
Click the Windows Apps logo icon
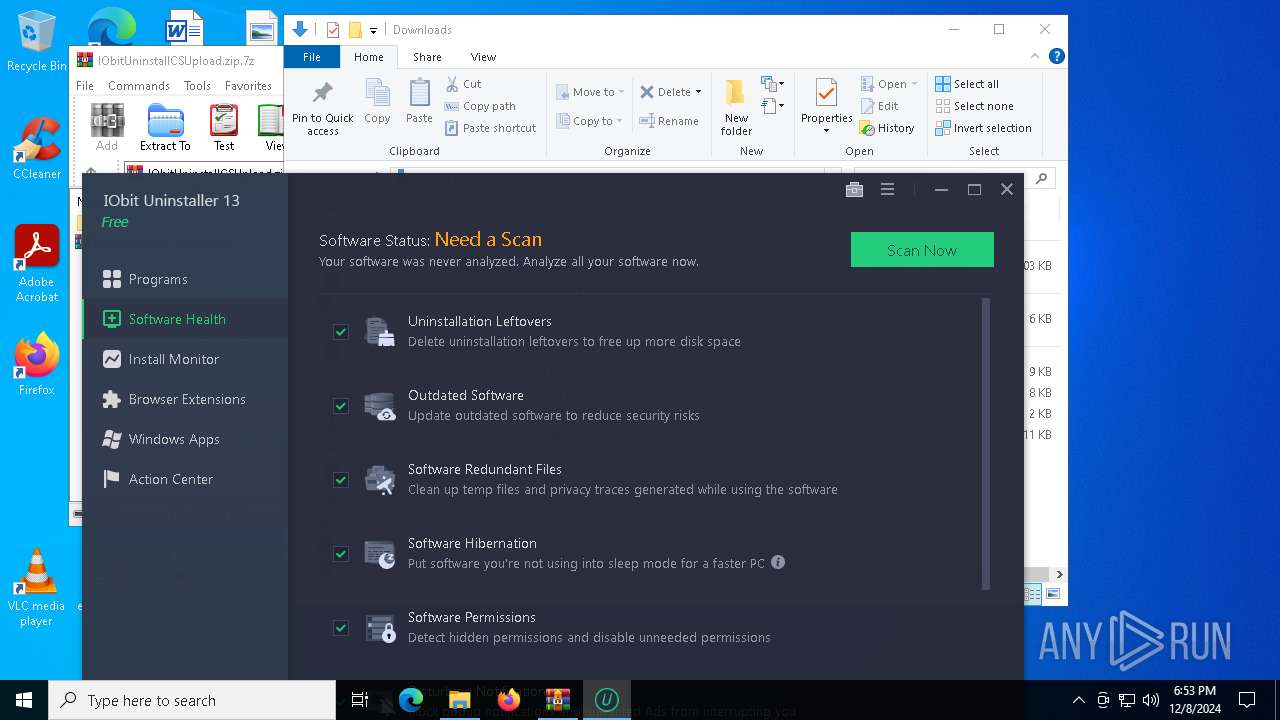point(111,439)
